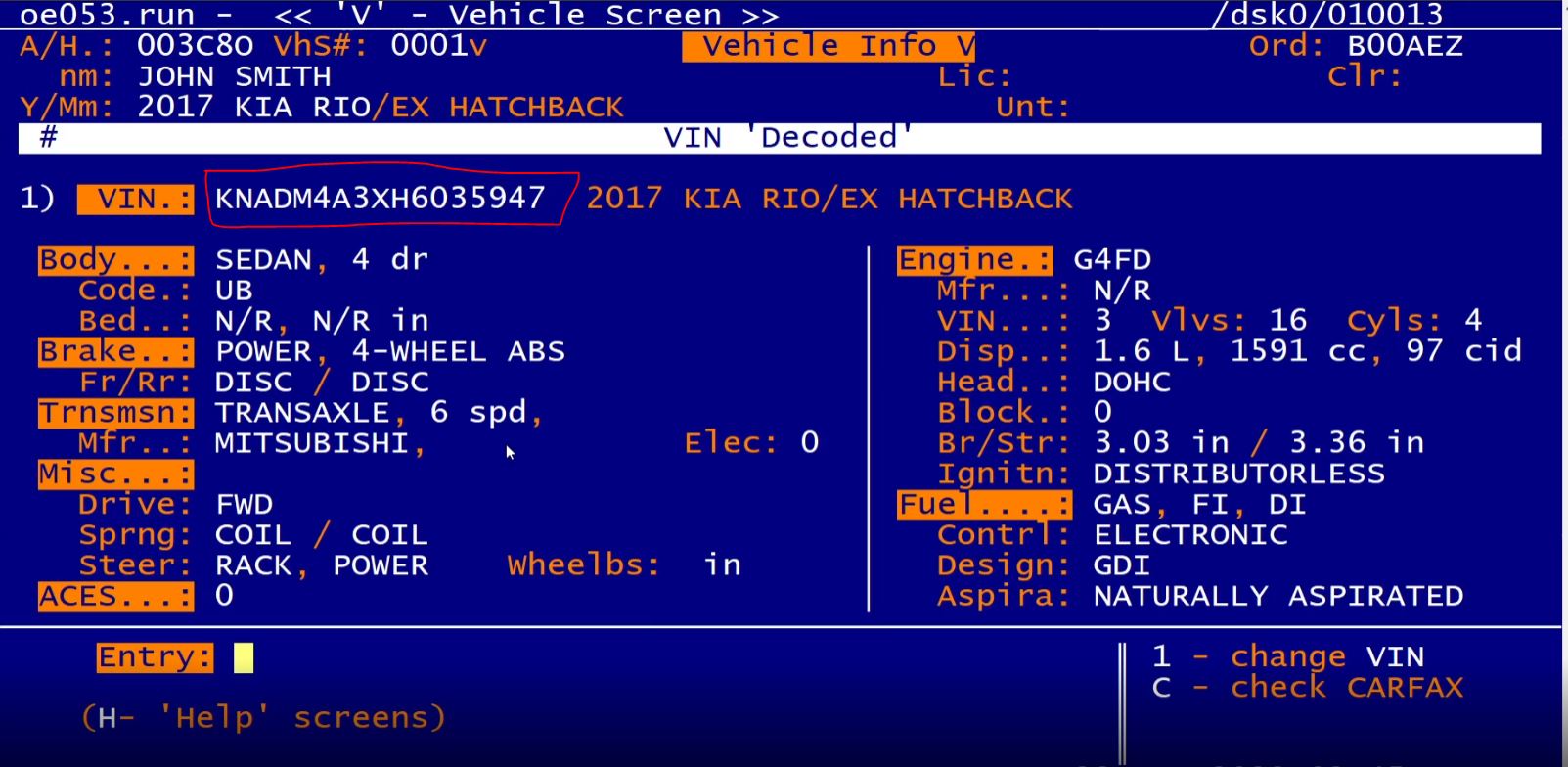Click the 'Clr:' label
The width and height of the screenshot is (1568, 767).
[1365, 76]
